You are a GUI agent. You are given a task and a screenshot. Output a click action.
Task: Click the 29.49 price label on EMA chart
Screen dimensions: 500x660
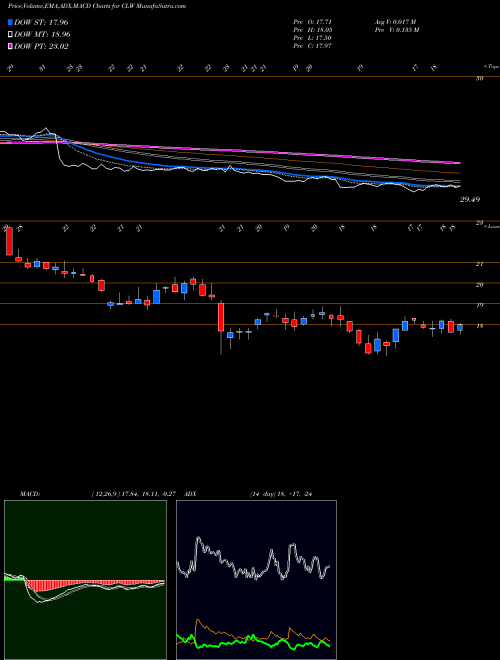470,200
